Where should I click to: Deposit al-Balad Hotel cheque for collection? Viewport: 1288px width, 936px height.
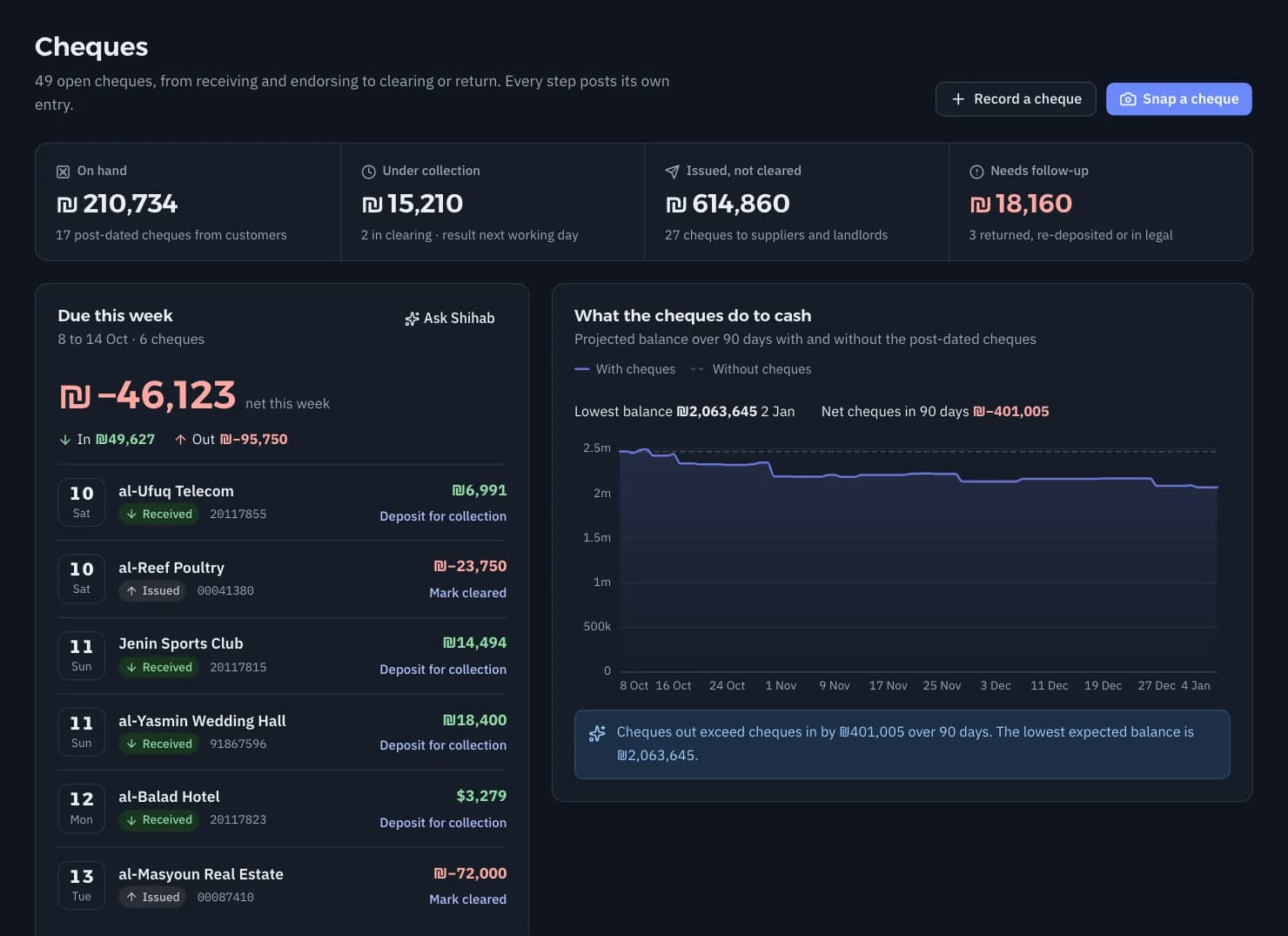(443, 823)
